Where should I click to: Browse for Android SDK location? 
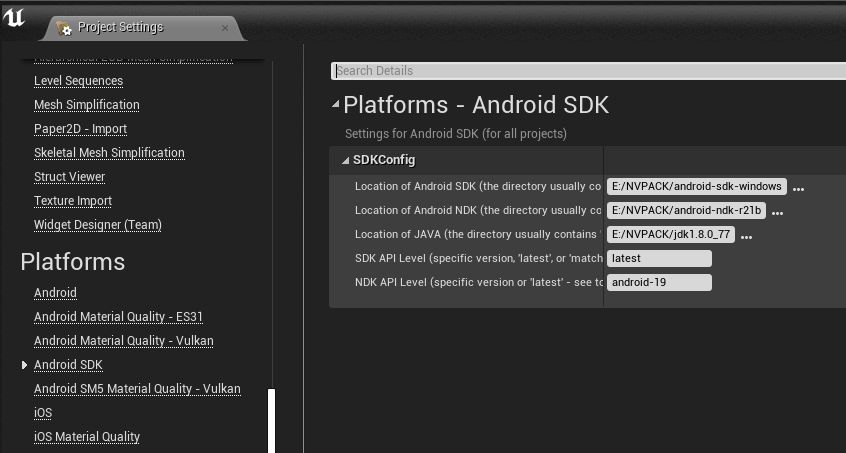798,189
